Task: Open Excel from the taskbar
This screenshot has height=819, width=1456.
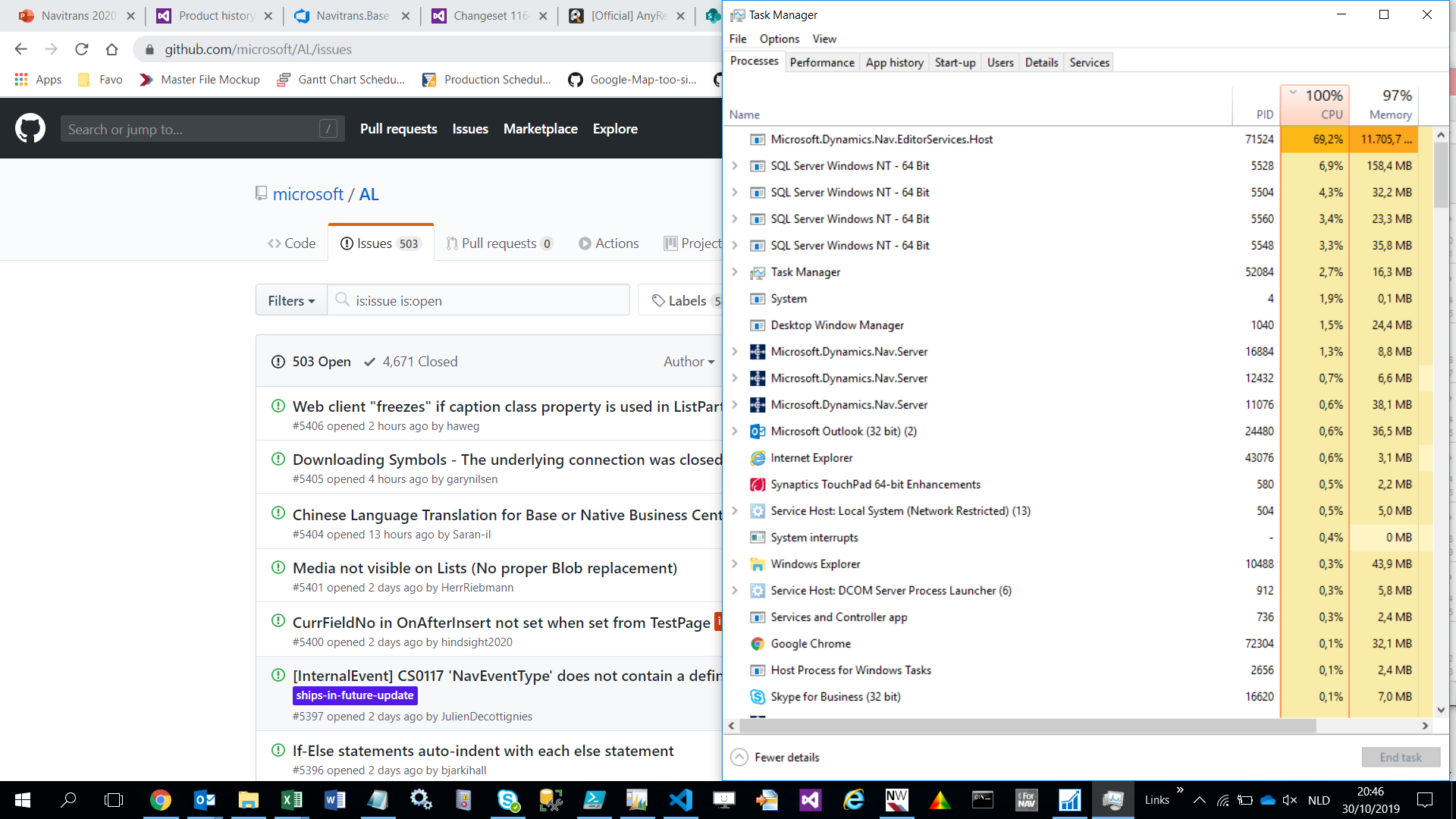Action: pyautogui.click(x=291, y=799)
